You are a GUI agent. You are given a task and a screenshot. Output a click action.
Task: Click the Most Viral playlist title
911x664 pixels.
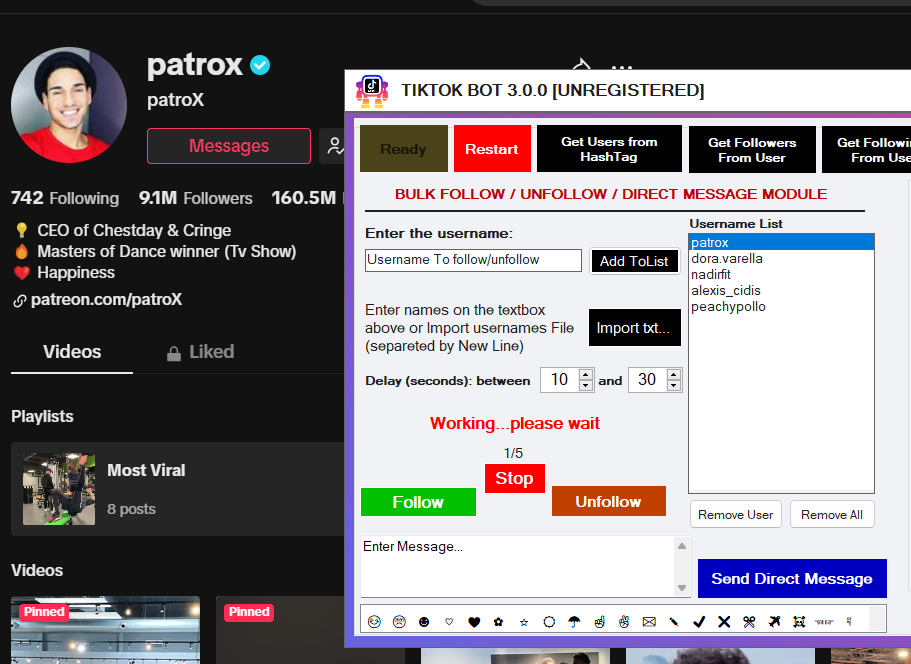(146, 470)
